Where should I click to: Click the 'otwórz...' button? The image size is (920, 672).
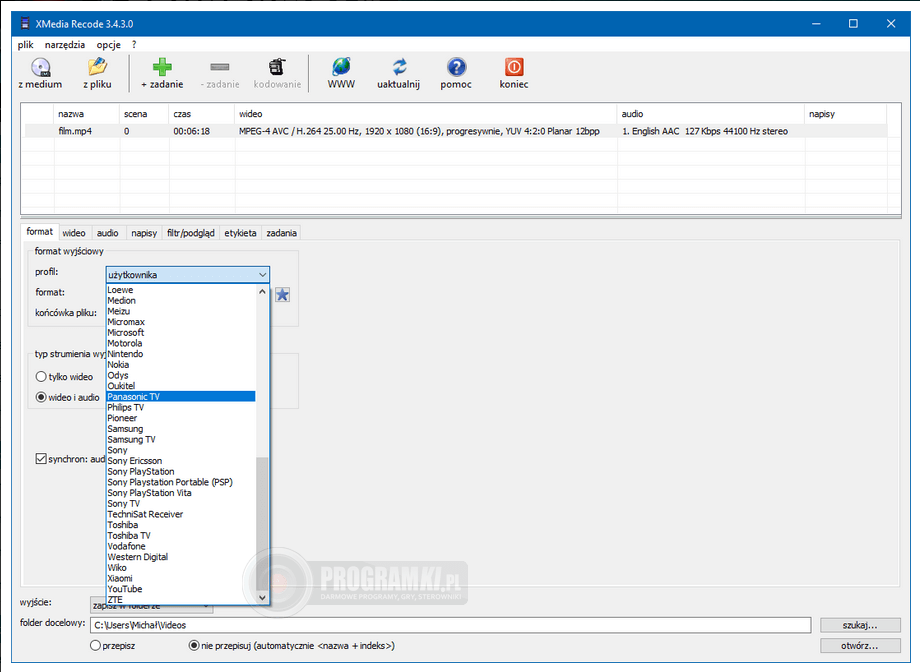860,646
